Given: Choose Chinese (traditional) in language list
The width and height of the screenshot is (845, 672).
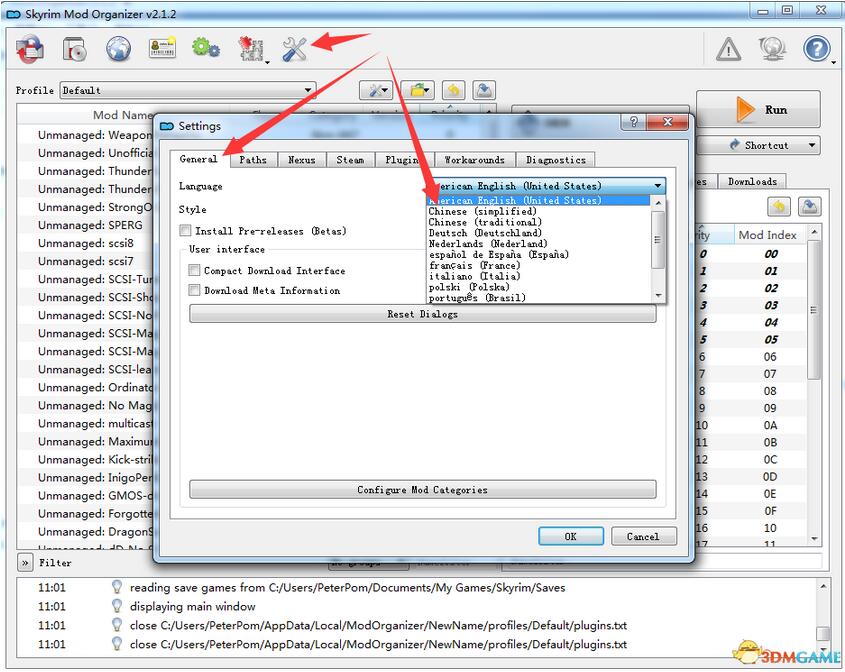Looking at the screenshot, I should click(538, 222).
